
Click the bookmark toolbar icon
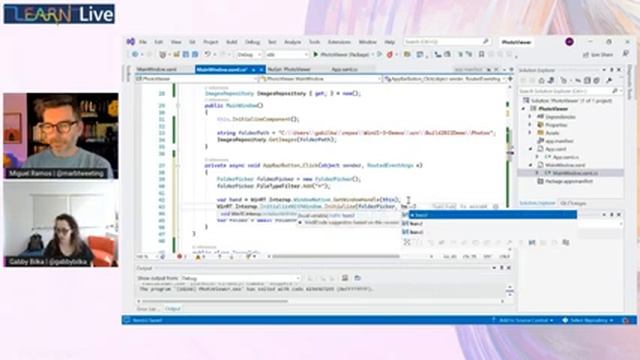(481, 54)
